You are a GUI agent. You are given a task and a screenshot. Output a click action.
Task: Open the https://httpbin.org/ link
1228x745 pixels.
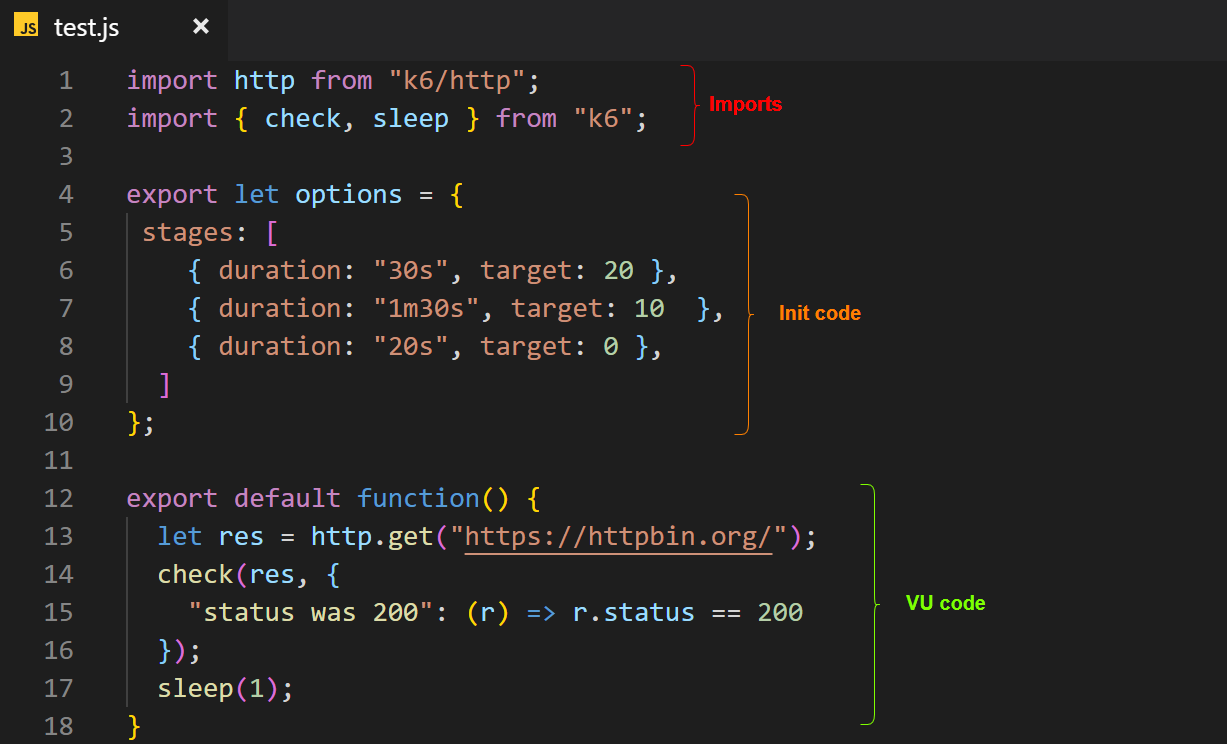[x=618, y=536]
